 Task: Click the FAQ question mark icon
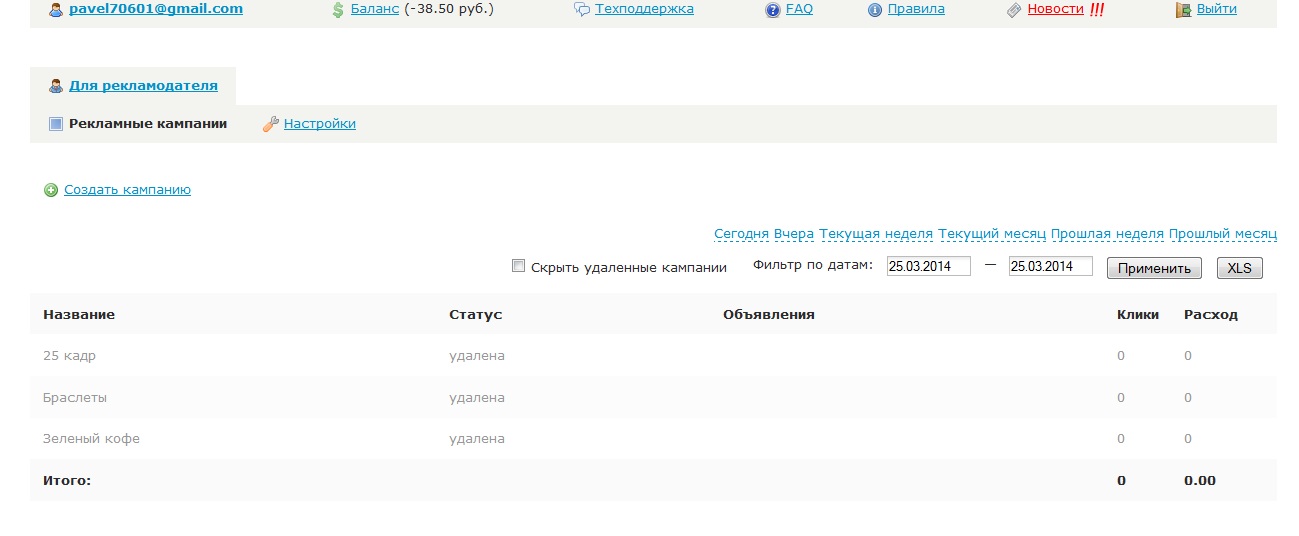click(773, 10)
